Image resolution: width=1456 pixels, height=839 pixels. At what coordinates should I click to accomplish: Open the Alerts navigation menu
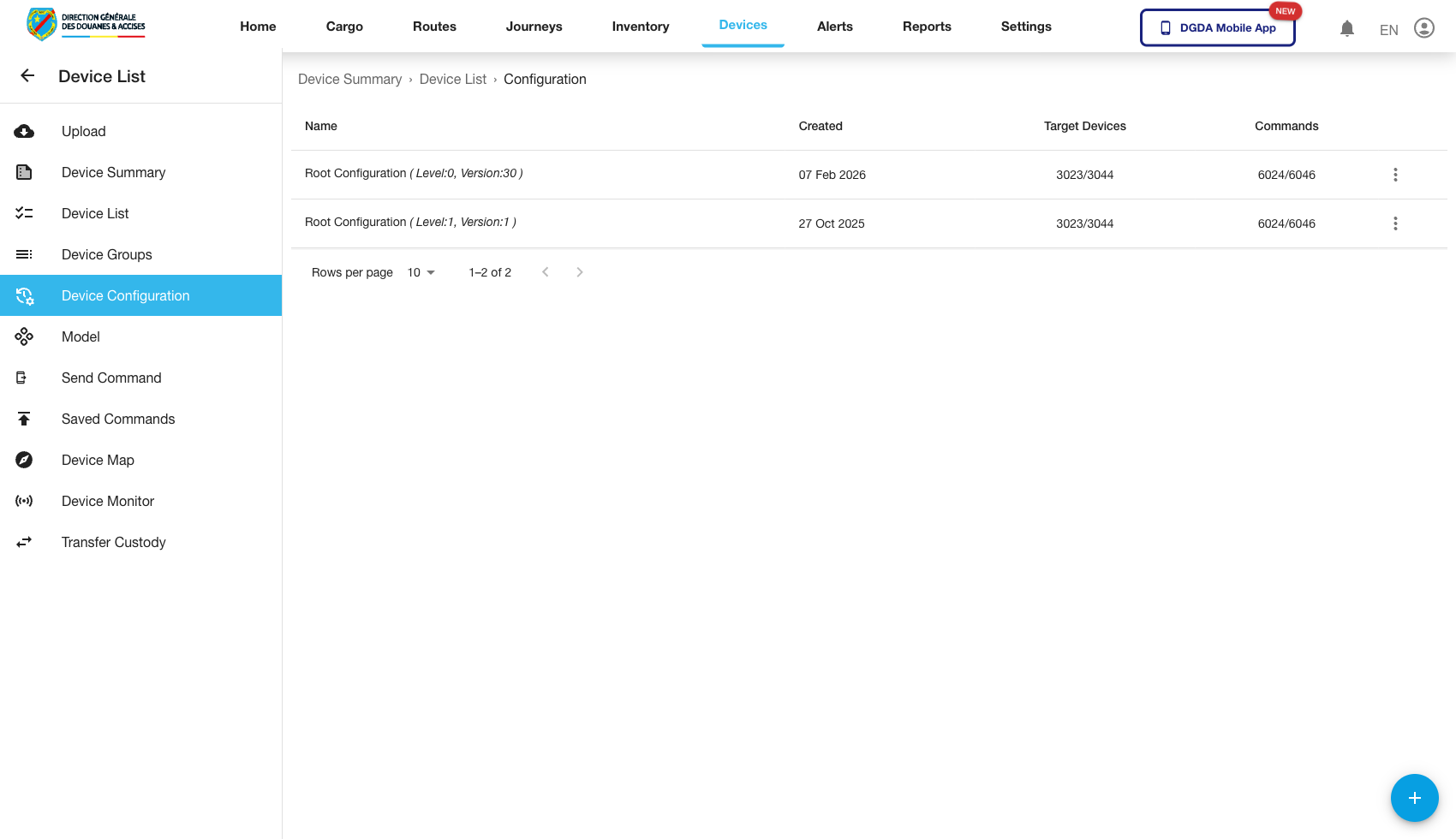pos(834,27)
